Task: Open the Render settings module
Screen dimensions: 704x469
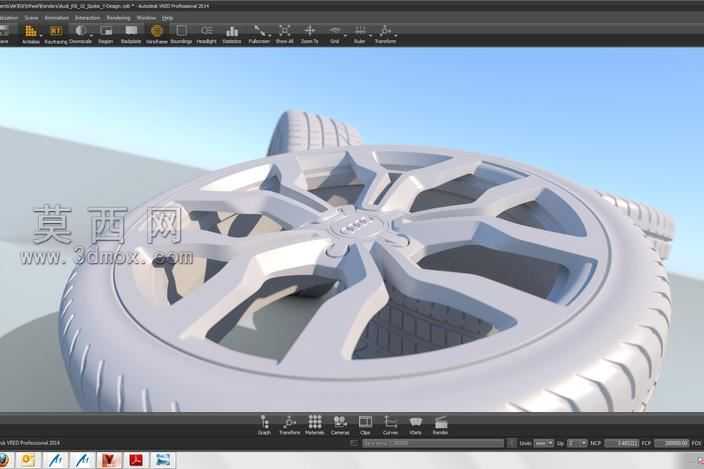Action: (x=440, y=425)
